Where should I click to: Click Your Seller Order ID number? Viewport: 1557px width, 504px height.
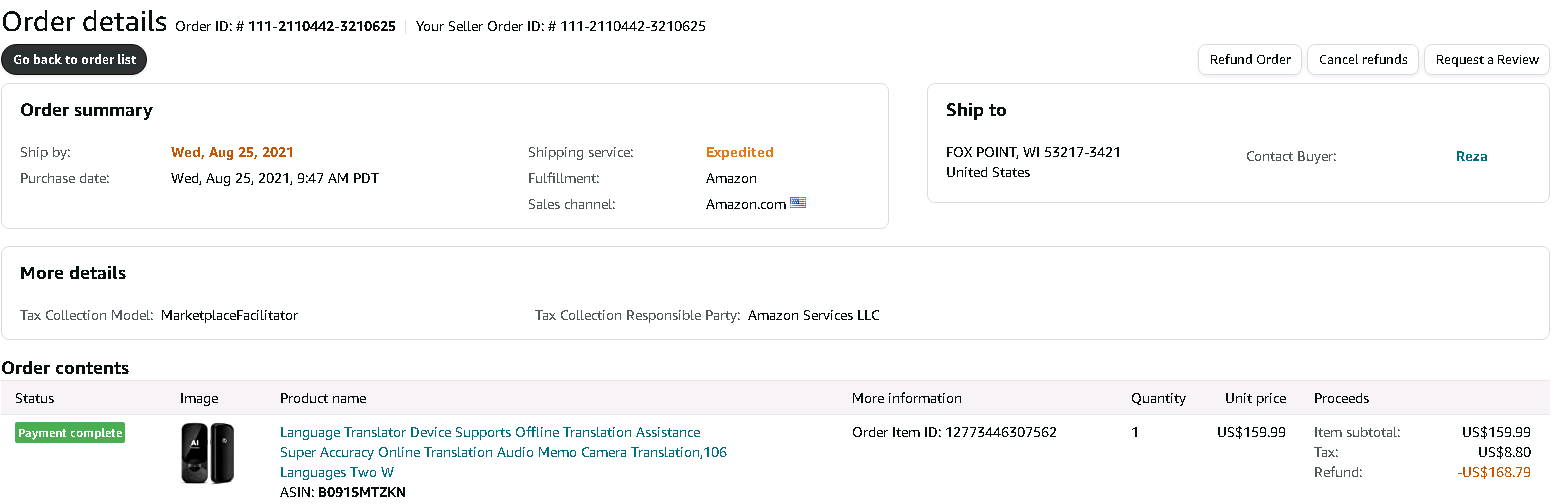[631, 27]
